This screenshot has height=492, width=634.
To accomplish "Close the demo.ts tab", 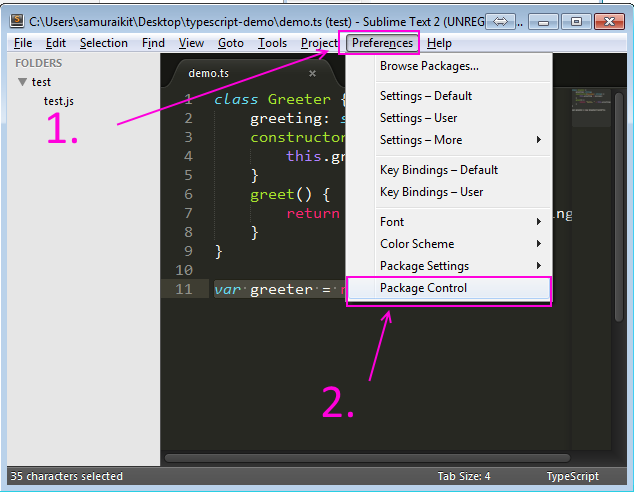I will tap(312, 74).
